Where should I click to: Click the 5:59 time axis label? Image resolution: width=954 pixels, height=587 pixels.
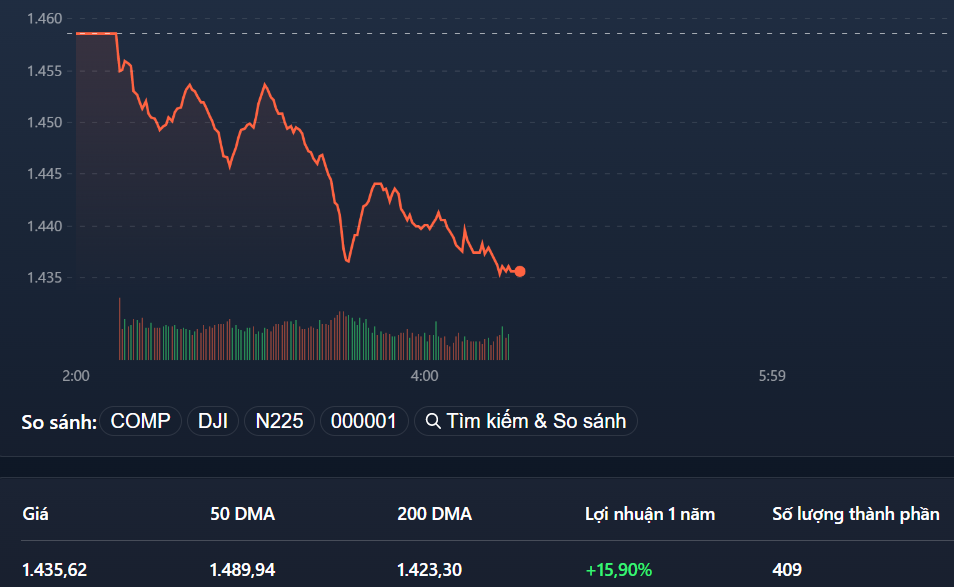[770, 377]
